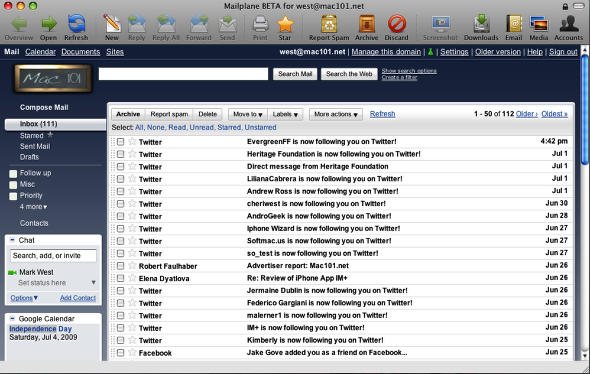Select the Follow up label color box

click(x=13, y=173)
